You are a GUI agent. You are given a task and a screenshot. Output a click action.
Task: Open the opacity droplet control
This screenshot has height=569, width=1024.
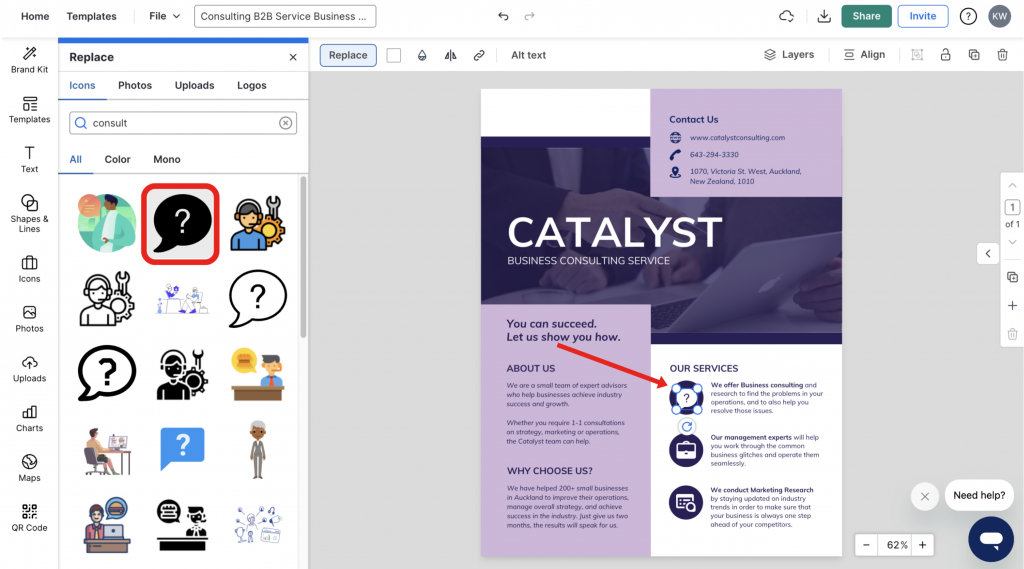(422, 56)
